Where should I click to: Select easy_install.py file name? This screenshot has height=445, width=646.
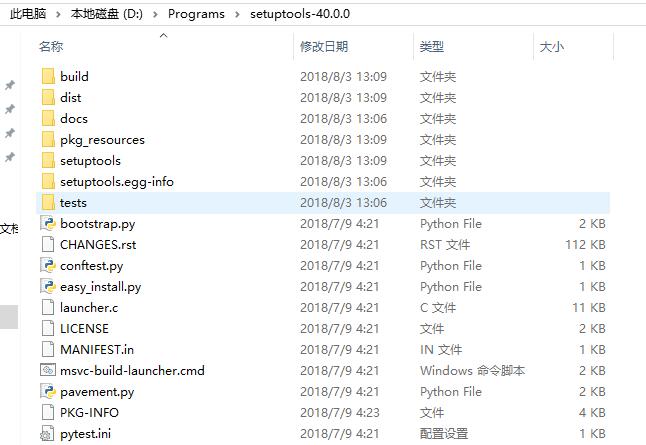click(x=101, y=287)
